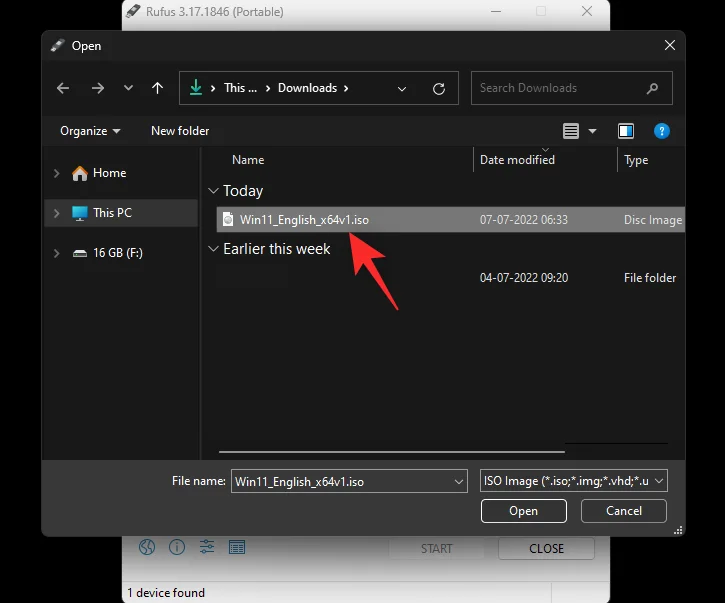This screenshot has width=725, height=603.
Task: Click the search magnifier icon
Action: tap(652, 88)
